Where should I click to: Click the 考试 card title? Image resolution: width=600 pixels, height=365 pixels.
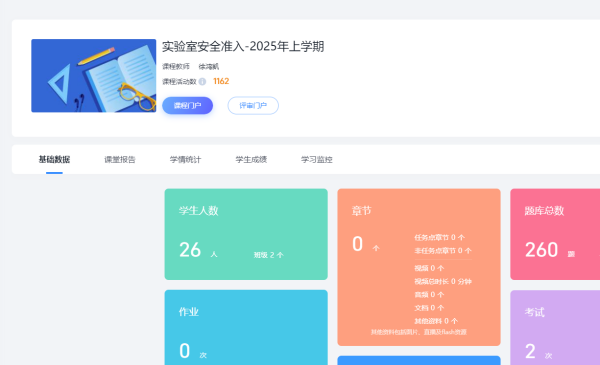click(535, 312)
